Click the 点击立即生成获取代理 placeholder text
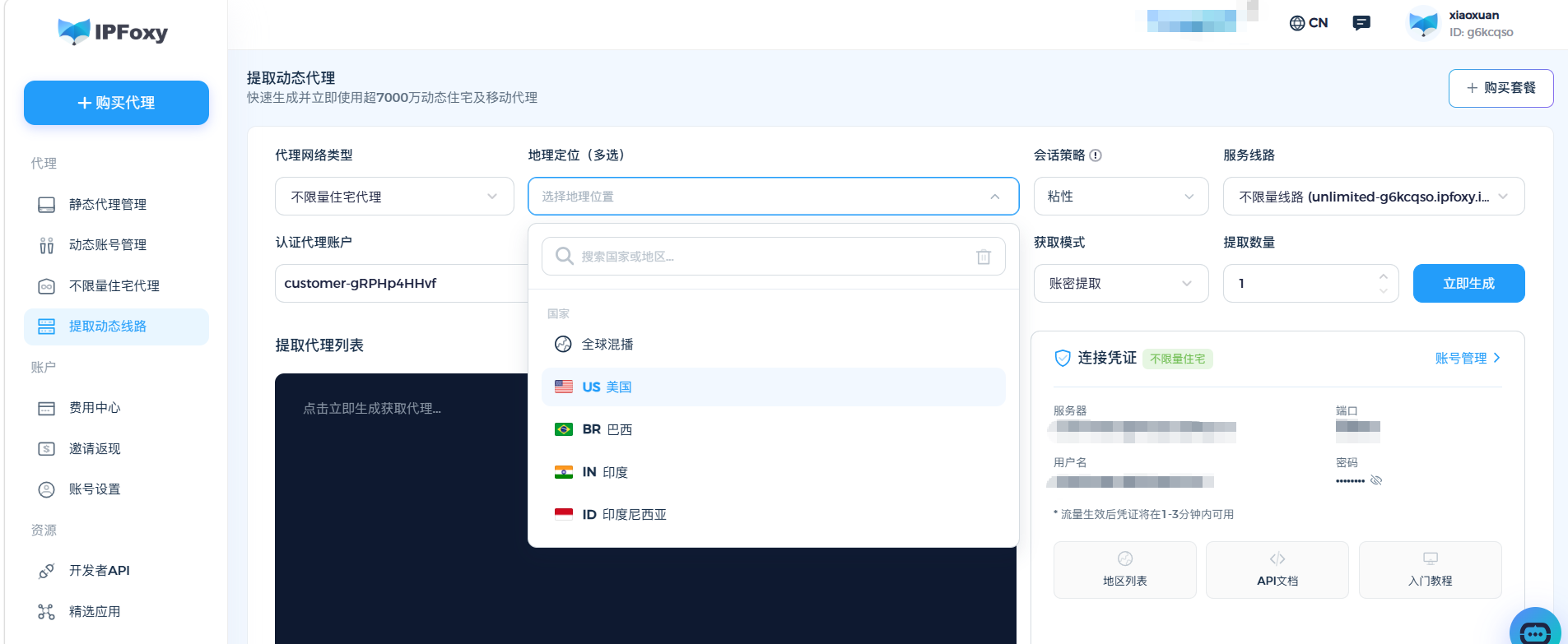The width and height of the screenshot is (1568, 644). pyautogui.click(x=372, y=409)
